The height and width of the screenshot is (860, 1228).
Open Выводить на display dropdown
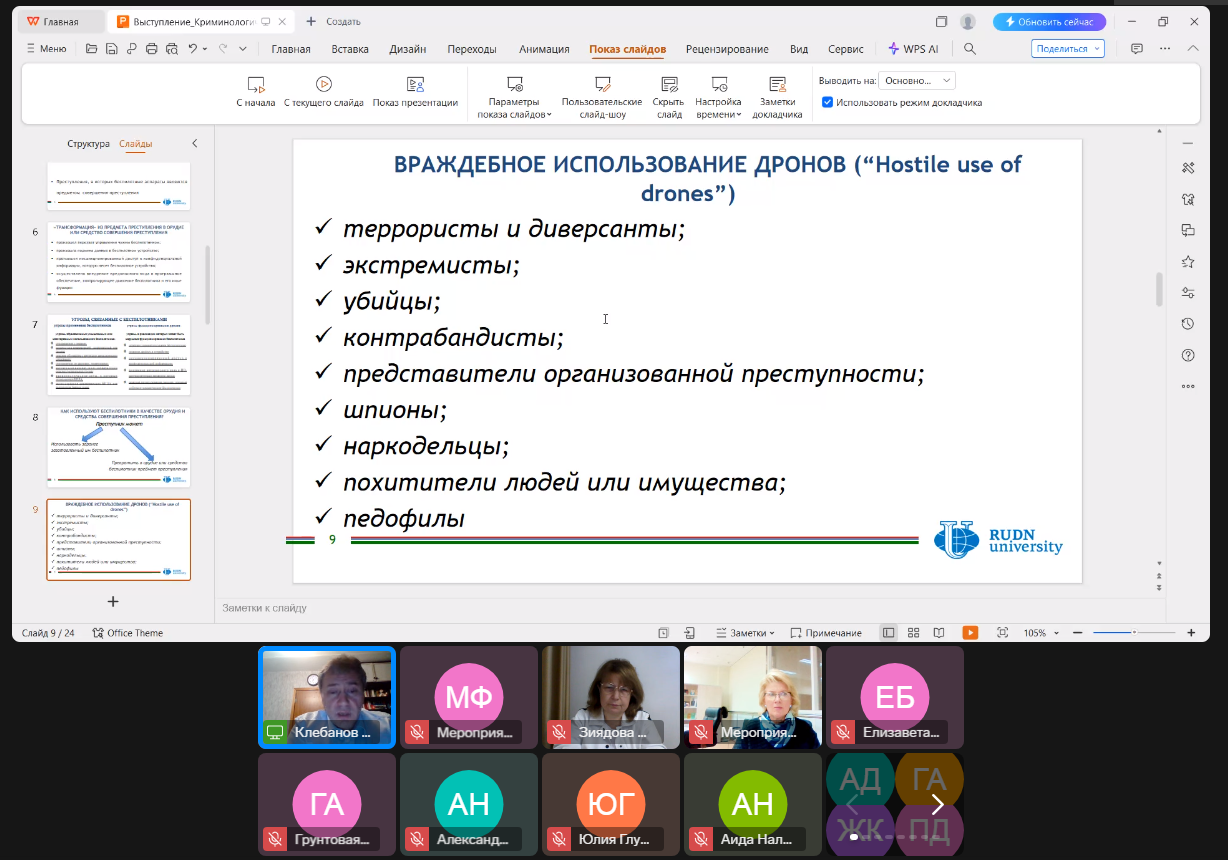918,80
